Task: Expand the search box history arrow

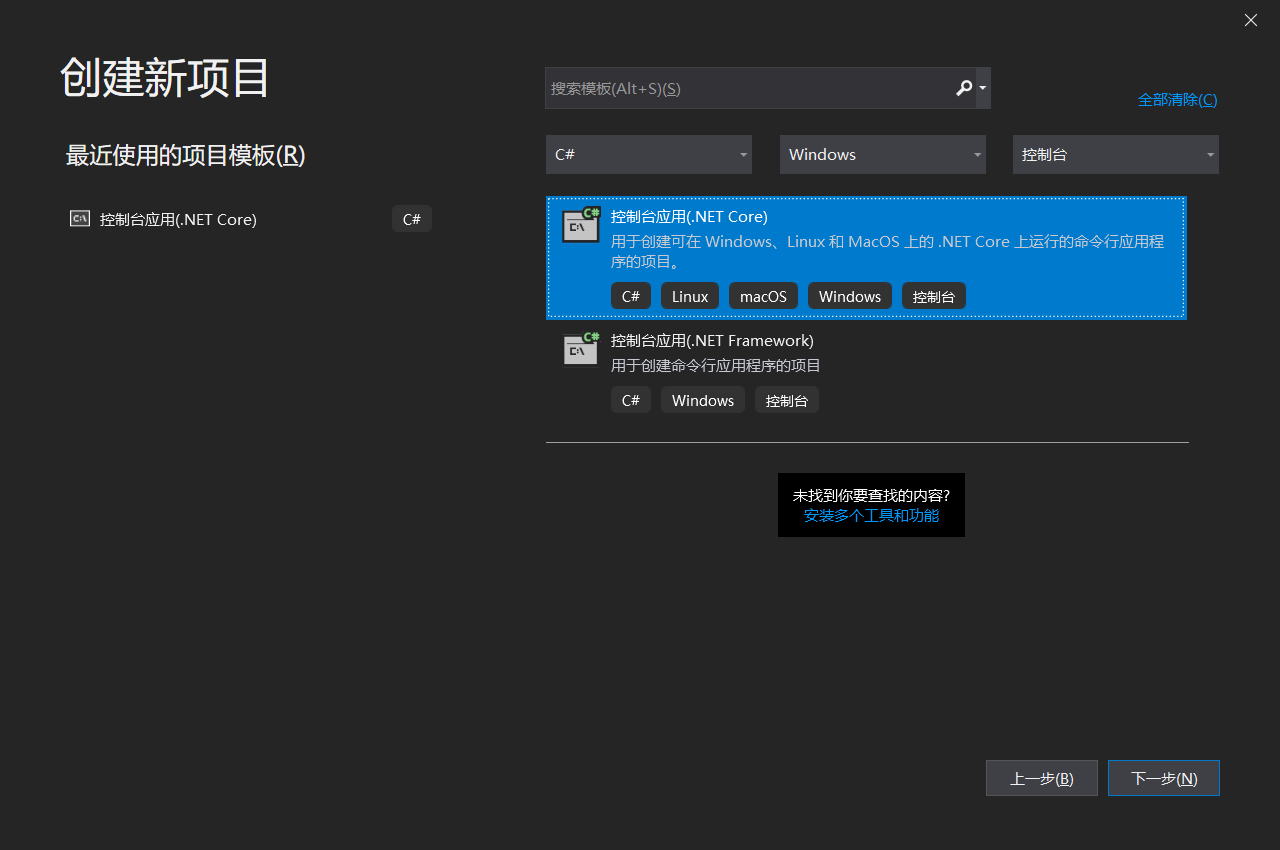Action: pyautogui.click(x=981, y=88)
